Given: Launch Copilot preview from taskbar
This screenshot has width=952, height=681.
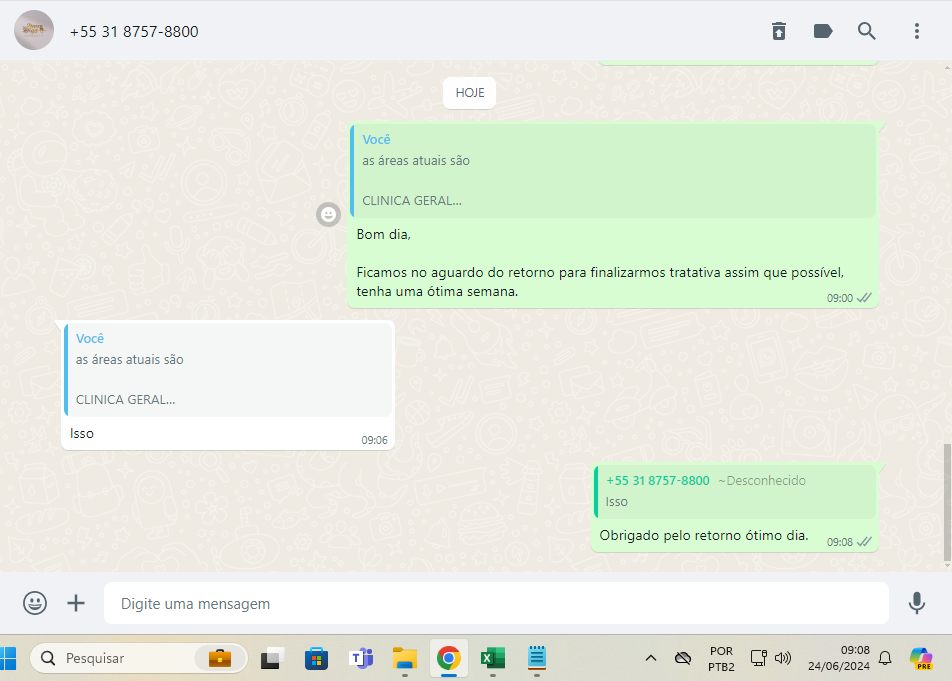Looking at the screenshot, I should 921,658.
